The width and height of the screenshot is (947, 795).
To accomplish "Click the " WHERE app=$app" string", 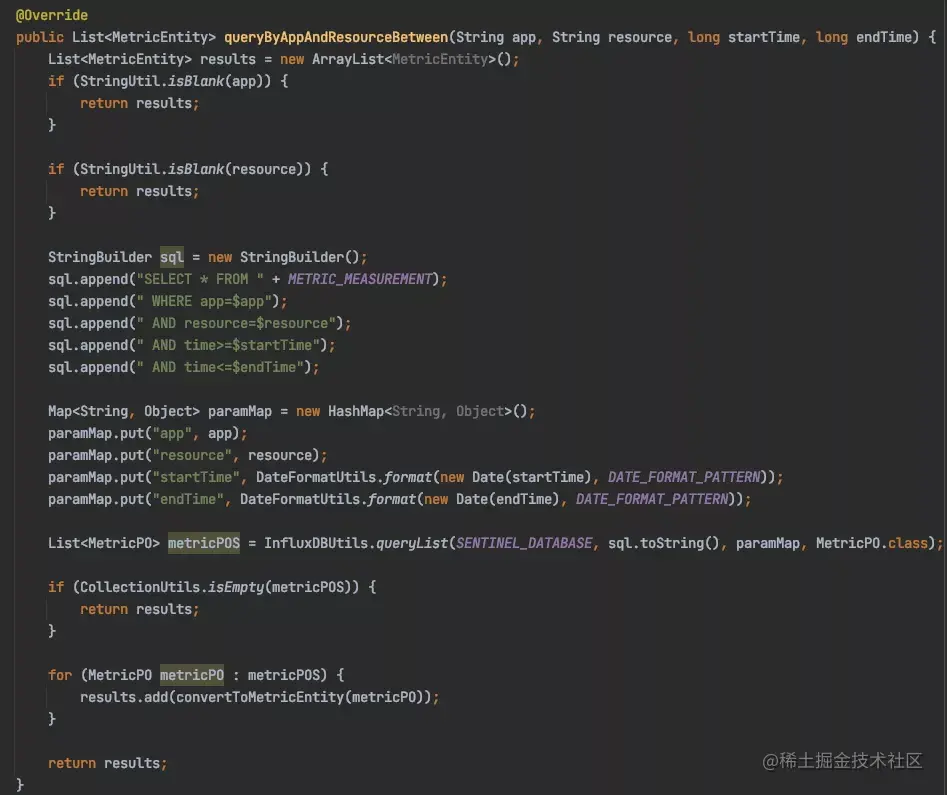I will [x=204, y=301].
